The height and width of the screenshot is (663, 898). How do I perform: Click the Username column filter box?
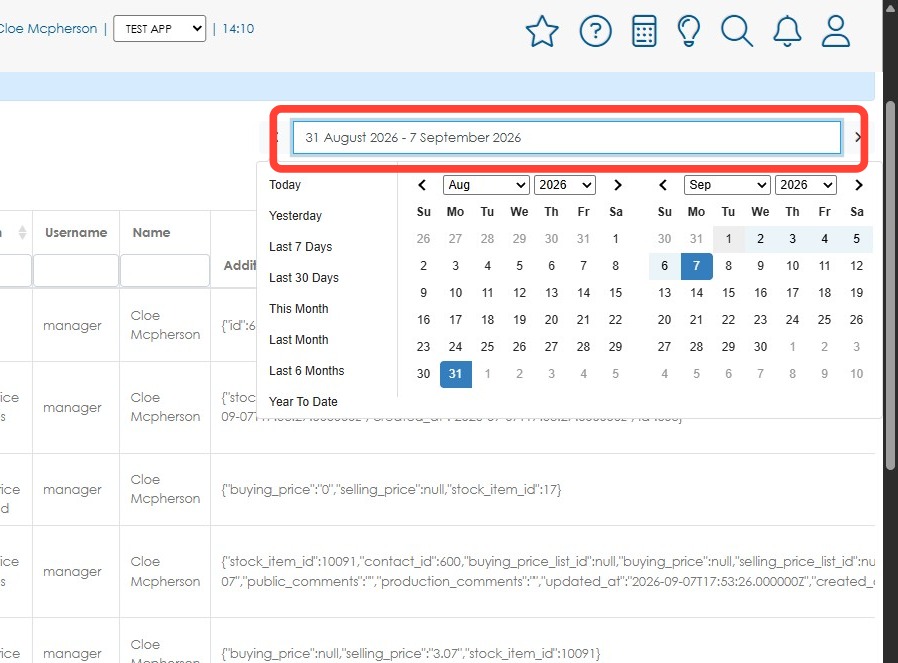pyautogui.click(x=76, y=270)
